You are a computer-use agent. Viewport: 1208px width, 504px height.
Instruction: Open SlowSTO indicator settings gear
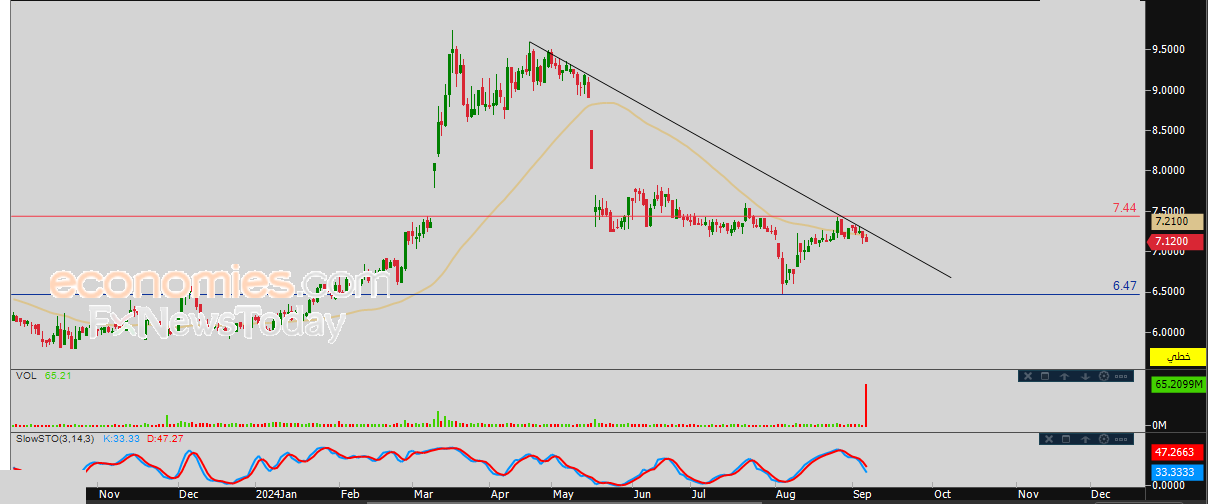tap(1104, 439)
